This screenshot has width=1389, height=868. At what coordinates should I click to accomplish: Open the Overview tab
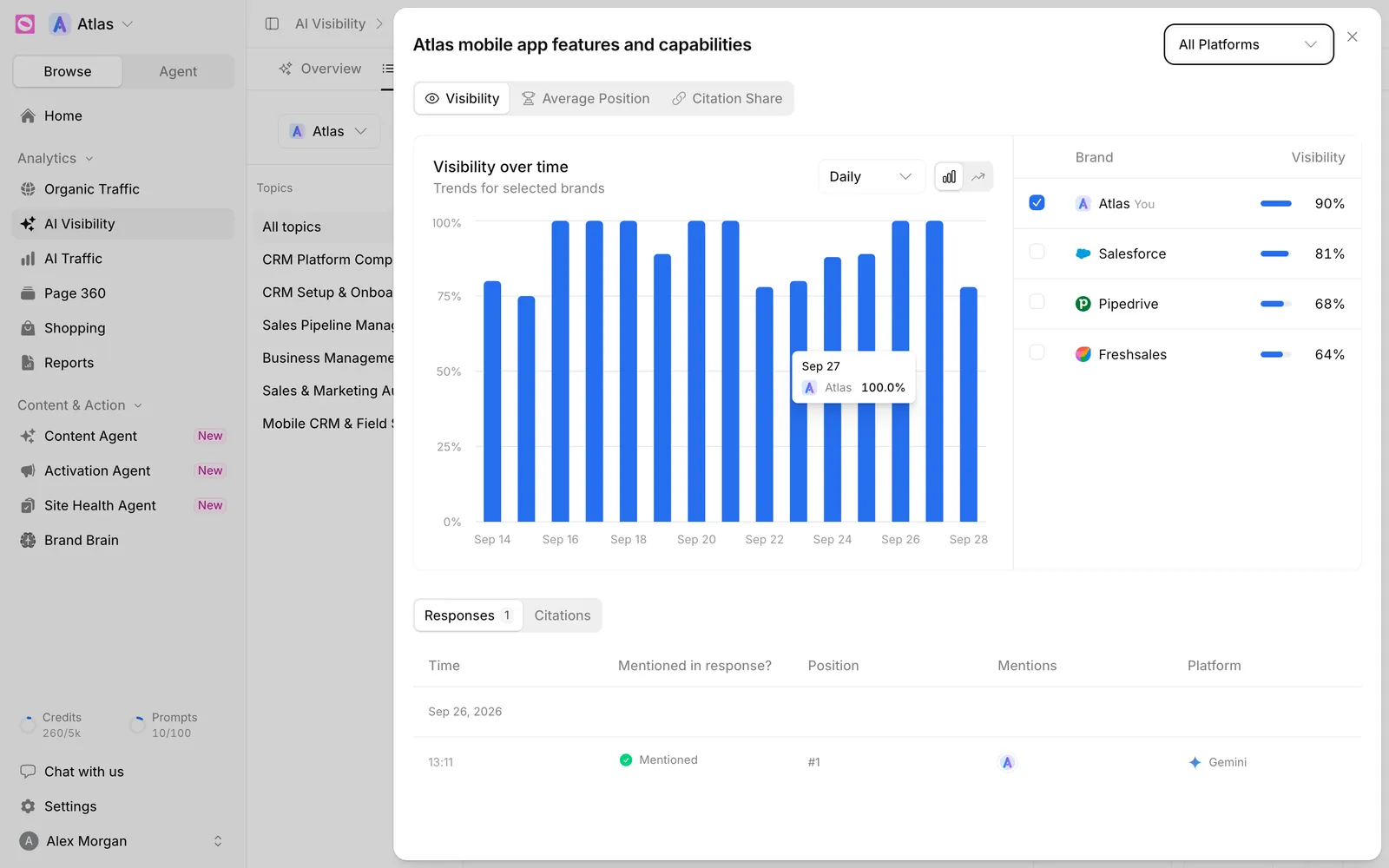320,69
